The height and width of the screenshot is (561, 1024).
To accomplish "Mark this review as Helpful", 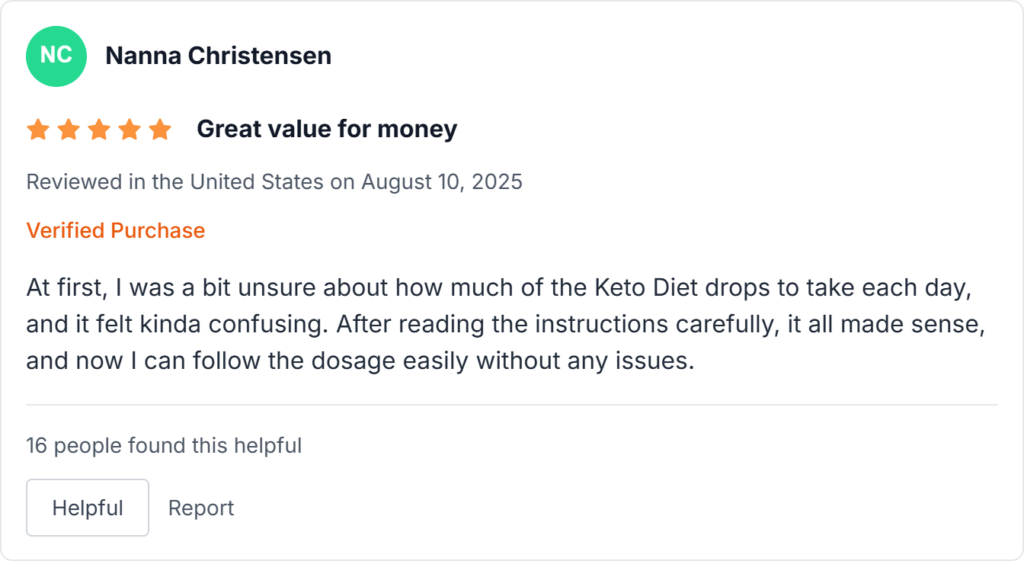I will [87, 508].
